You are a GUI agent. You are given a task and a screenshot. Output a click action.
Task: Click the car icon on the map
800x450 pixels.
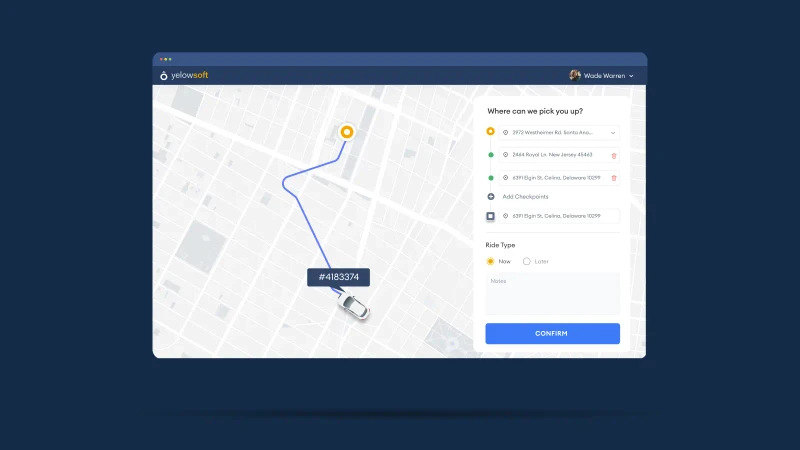pos(351,305)
